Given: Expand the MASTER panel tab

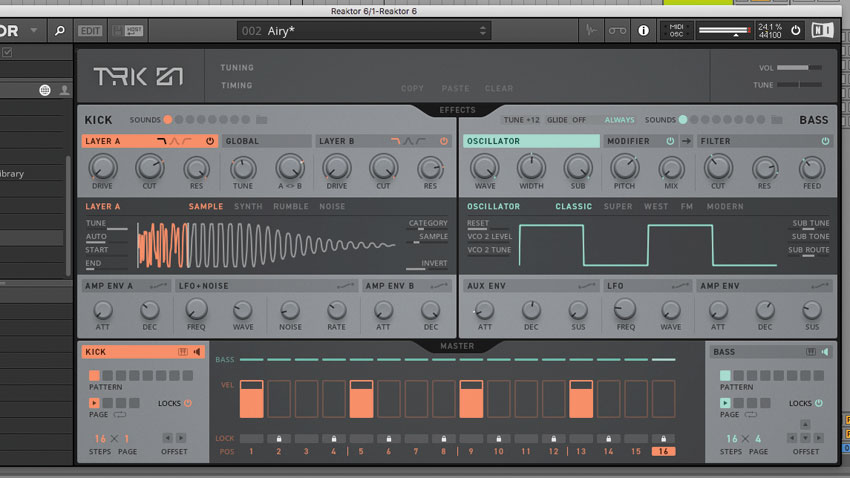Looking at the screenshot, I should point(457,346).
